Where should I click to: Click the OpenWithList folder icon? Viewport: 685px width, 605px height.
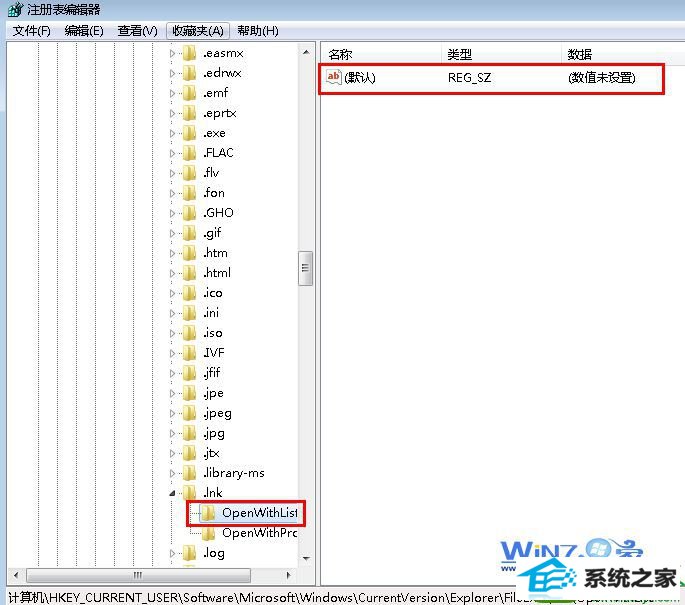(x=208, y=513)
